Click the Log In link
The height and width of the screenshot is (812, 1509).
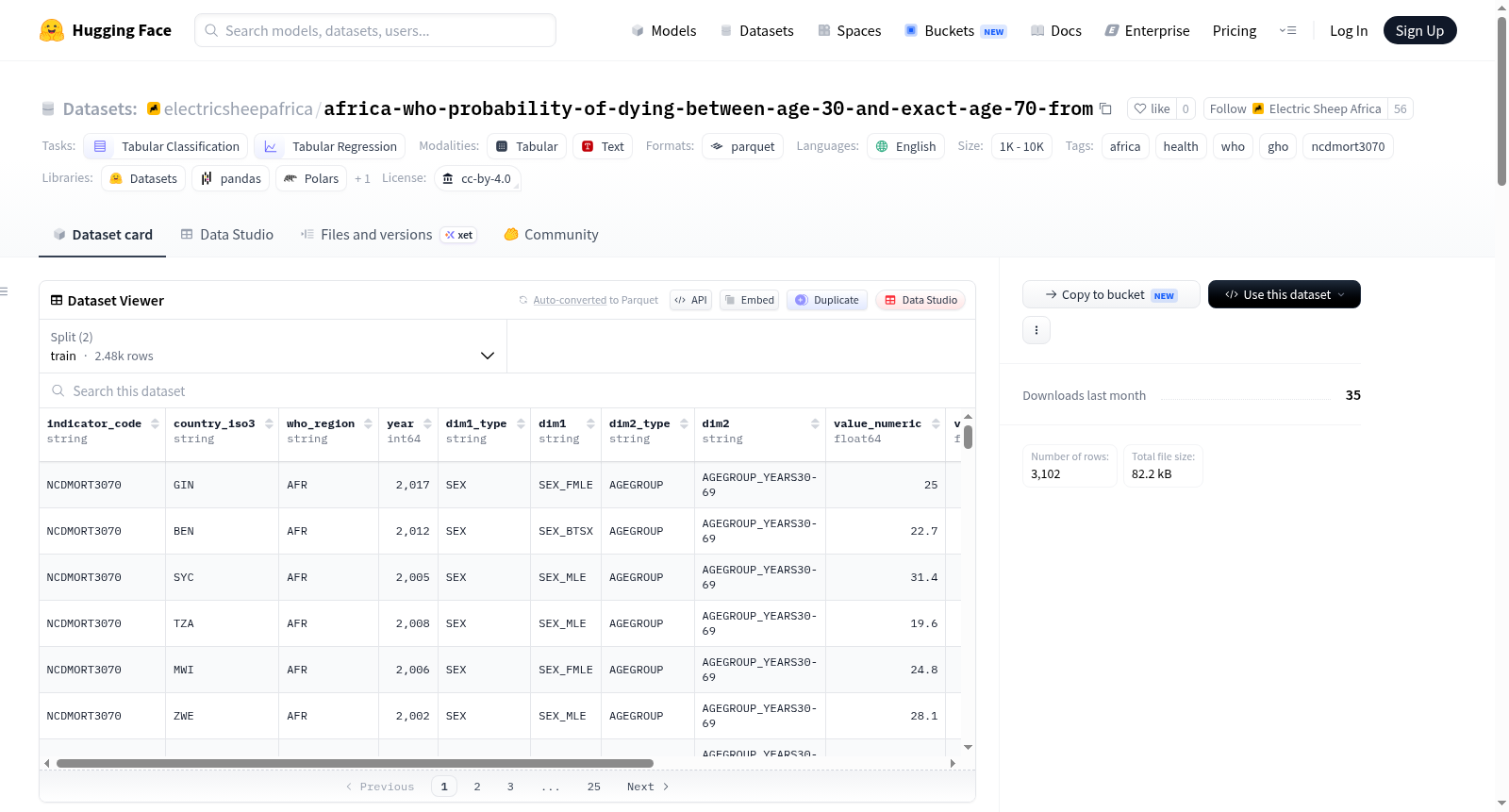(x=1349, y=31)
